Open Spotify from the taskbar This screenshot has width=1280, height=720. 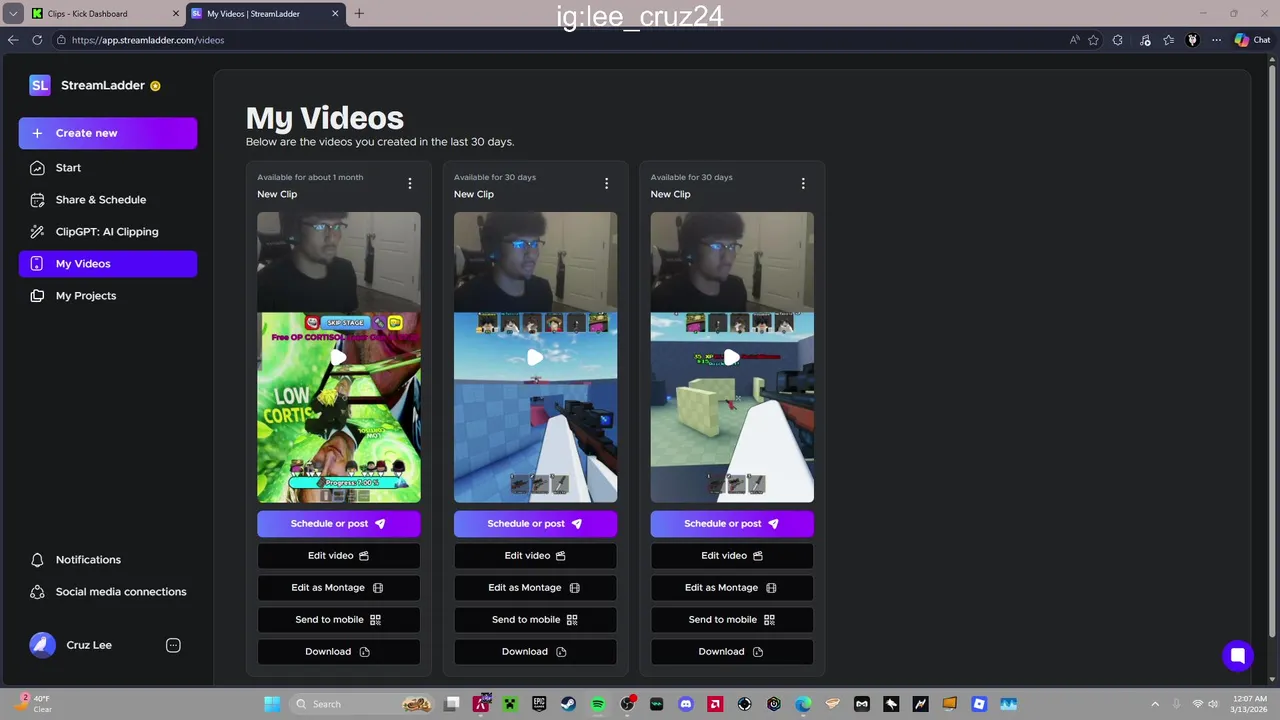(x=598, y=704)
